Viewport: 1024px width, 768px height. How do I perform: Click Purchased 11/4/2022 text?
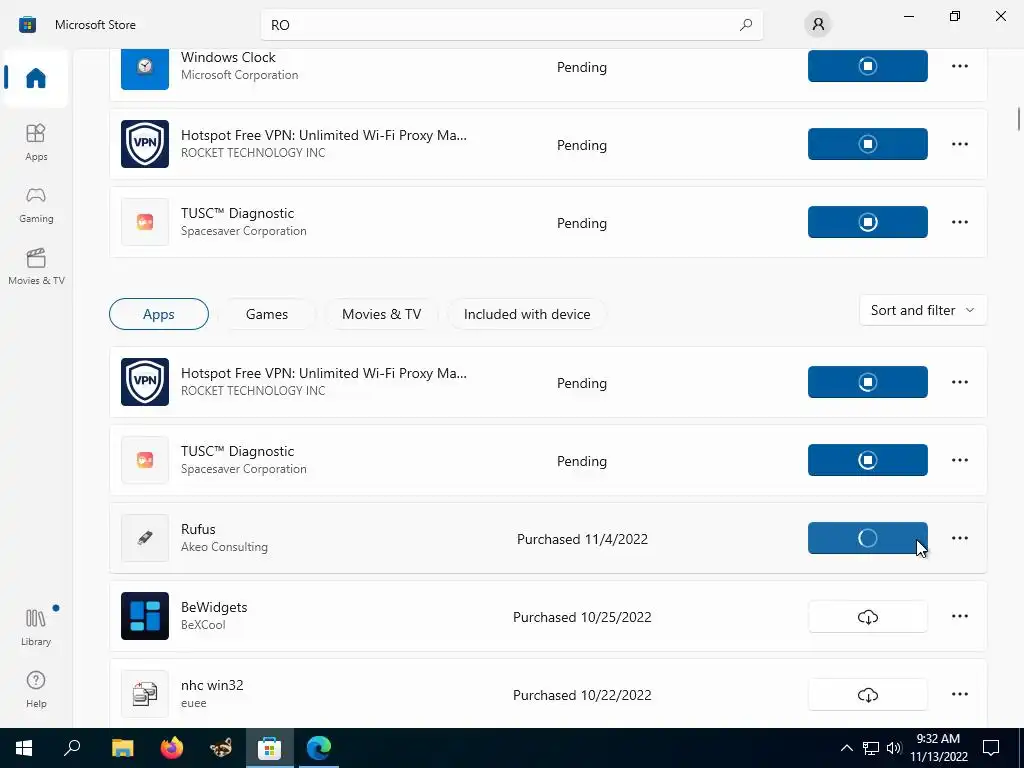point(582,539)
